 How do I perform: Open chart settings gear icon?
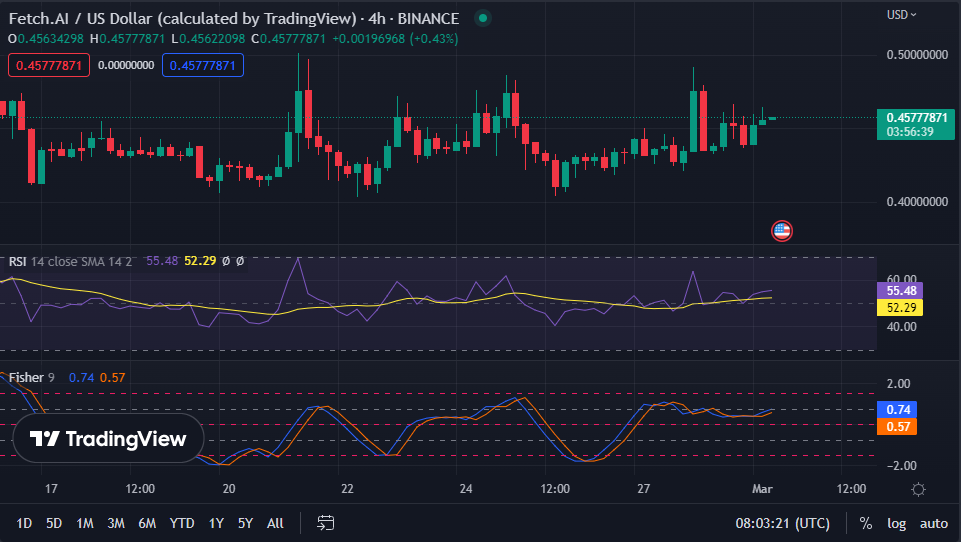click(x=918, y=489)
